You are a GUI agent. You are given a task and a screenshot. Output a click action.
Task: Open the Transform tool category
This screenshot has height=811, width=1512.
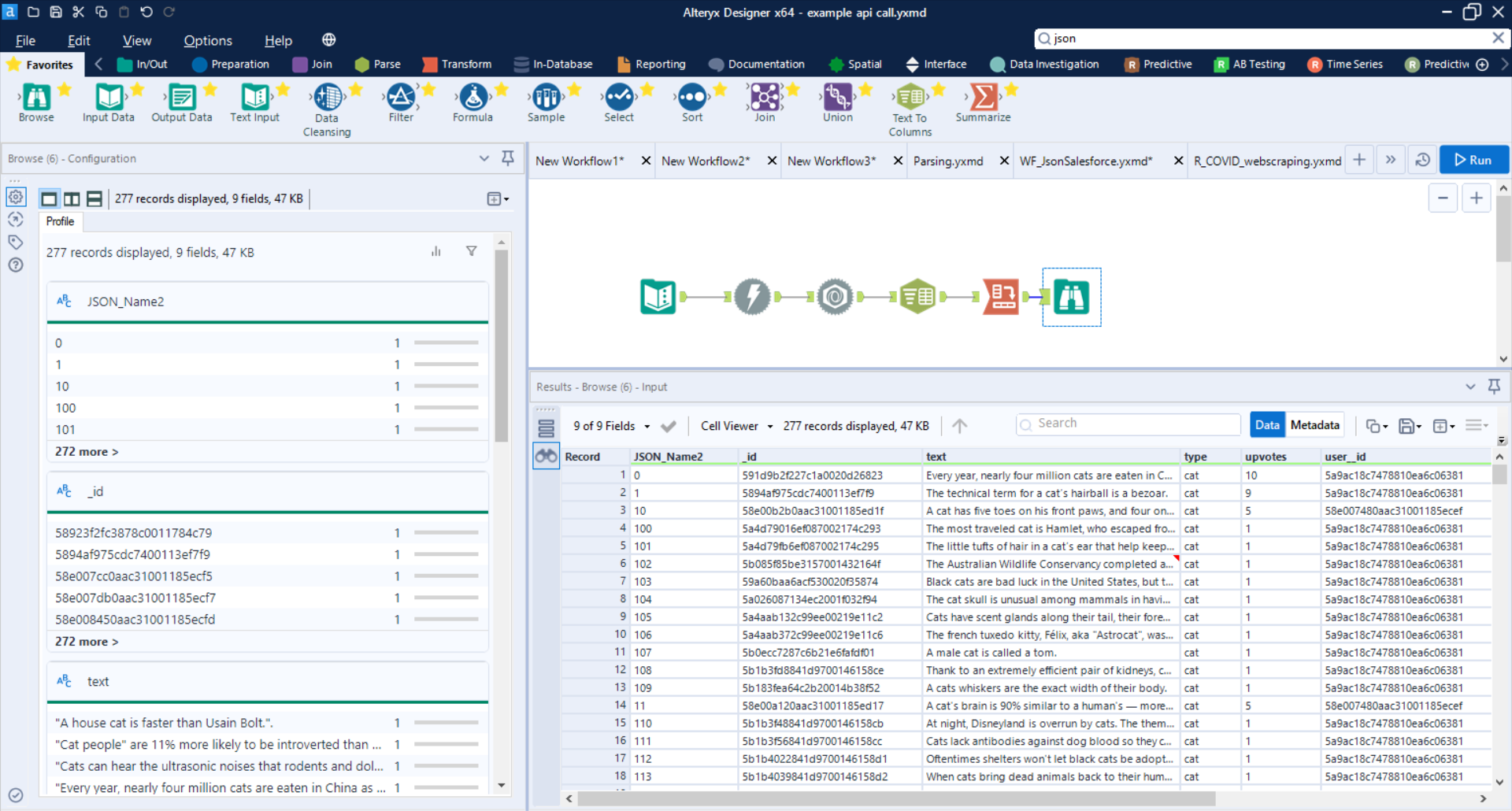pyautogui.click(x=458, y=65)
